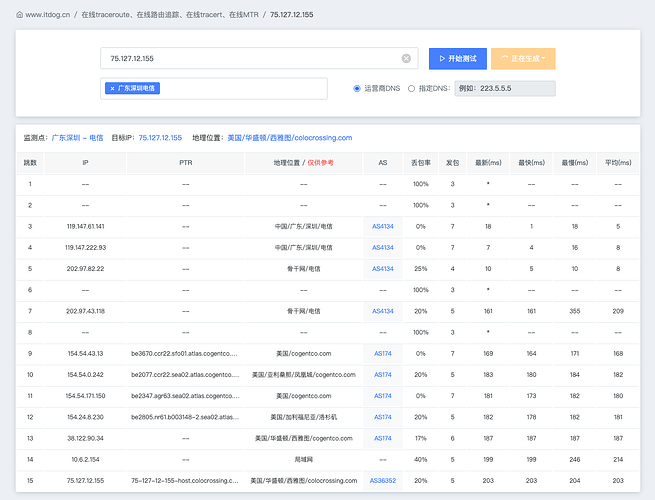
Task: Select IP cell 119.147.222.93
Action: coord(85,248)
